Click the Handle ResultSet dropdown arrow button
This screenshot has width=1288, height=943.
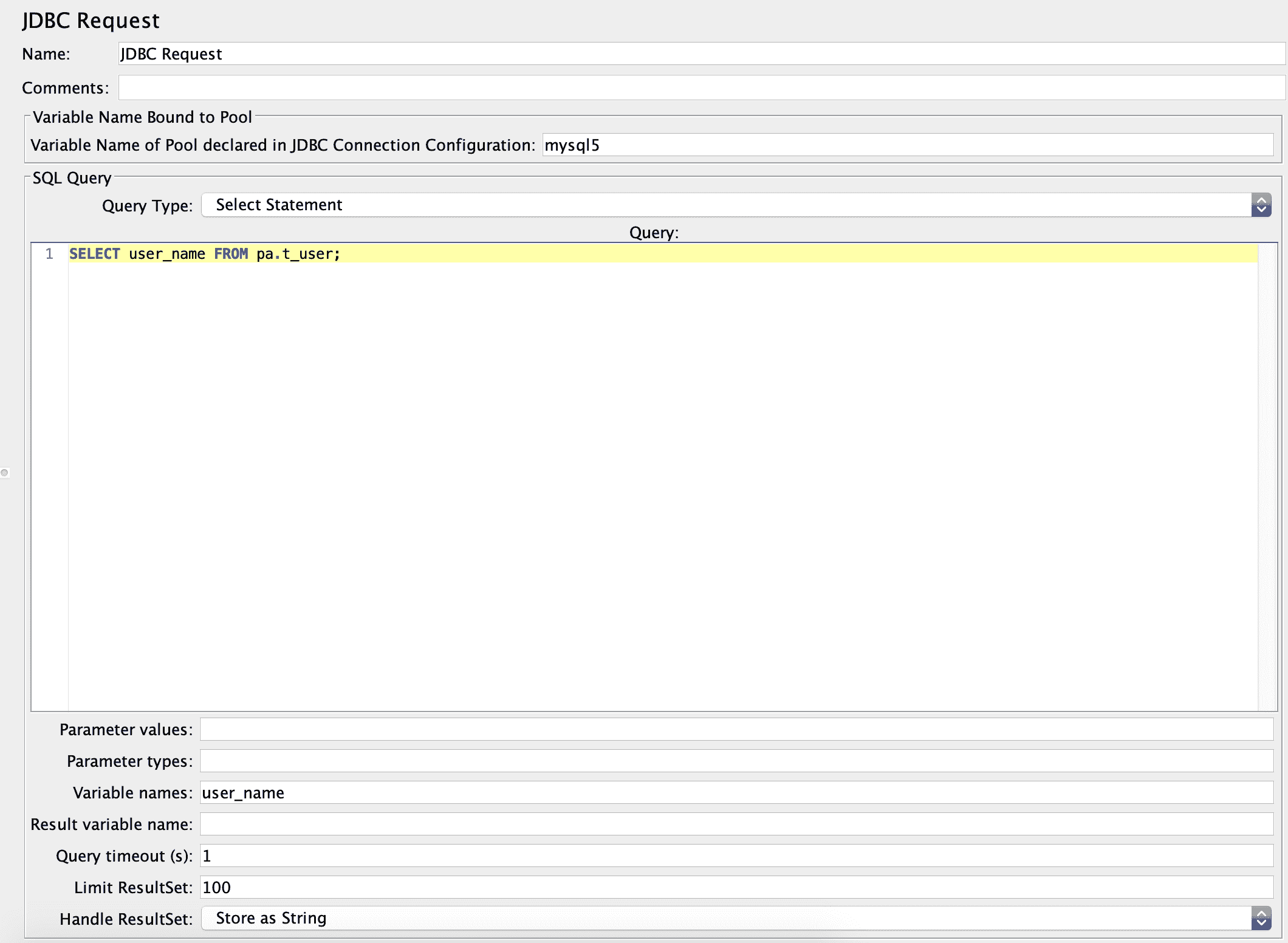coord(1261,919)
